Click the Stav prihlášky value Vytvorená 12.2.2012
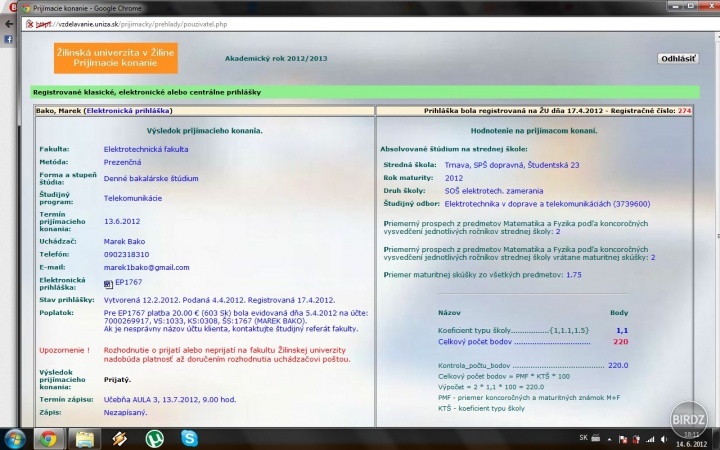The width and height of the screenshot is (720, 450). (219, 300)
